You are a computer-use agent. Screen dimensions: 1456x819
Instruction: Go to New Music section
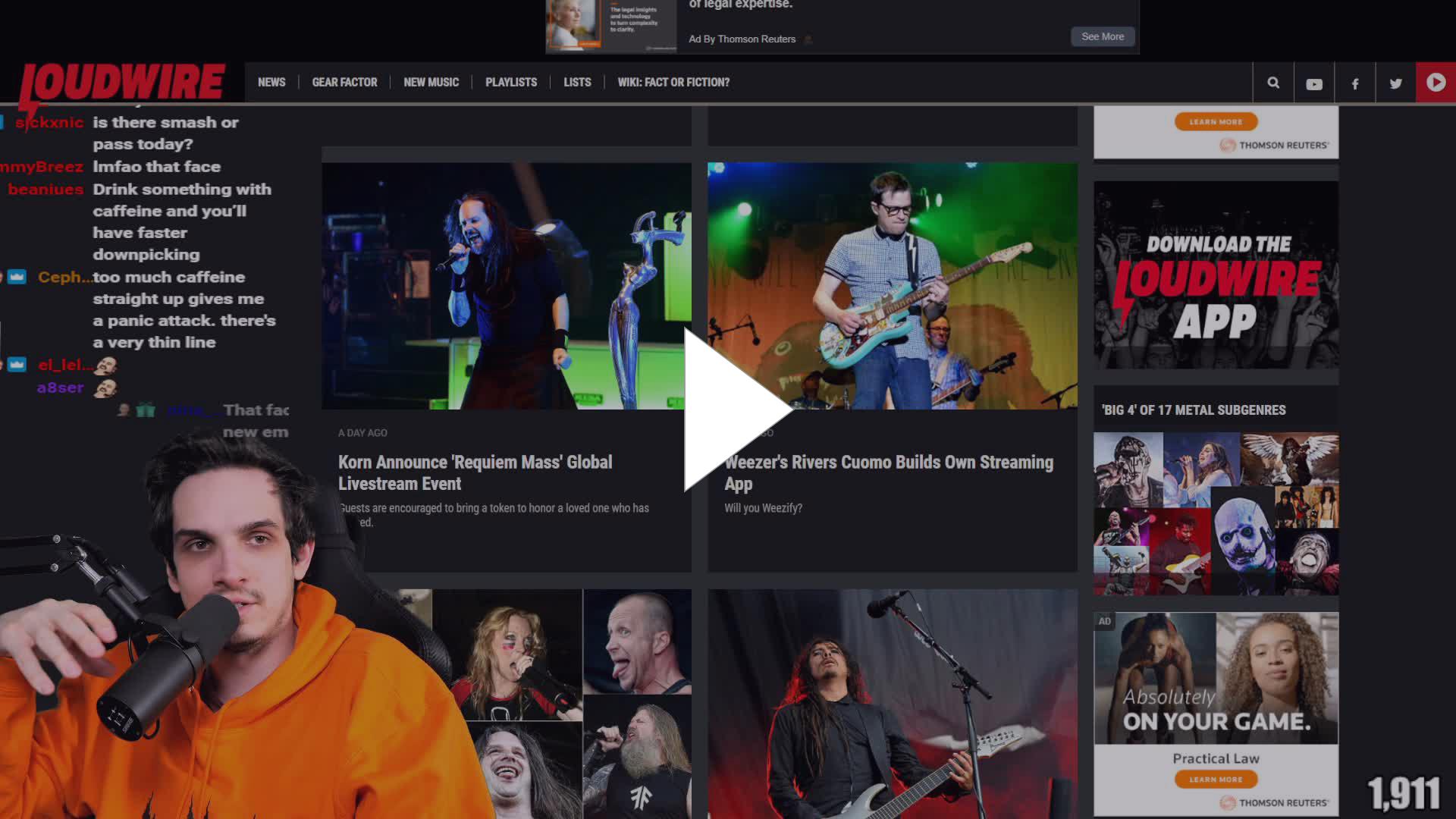tap(431, 82)
